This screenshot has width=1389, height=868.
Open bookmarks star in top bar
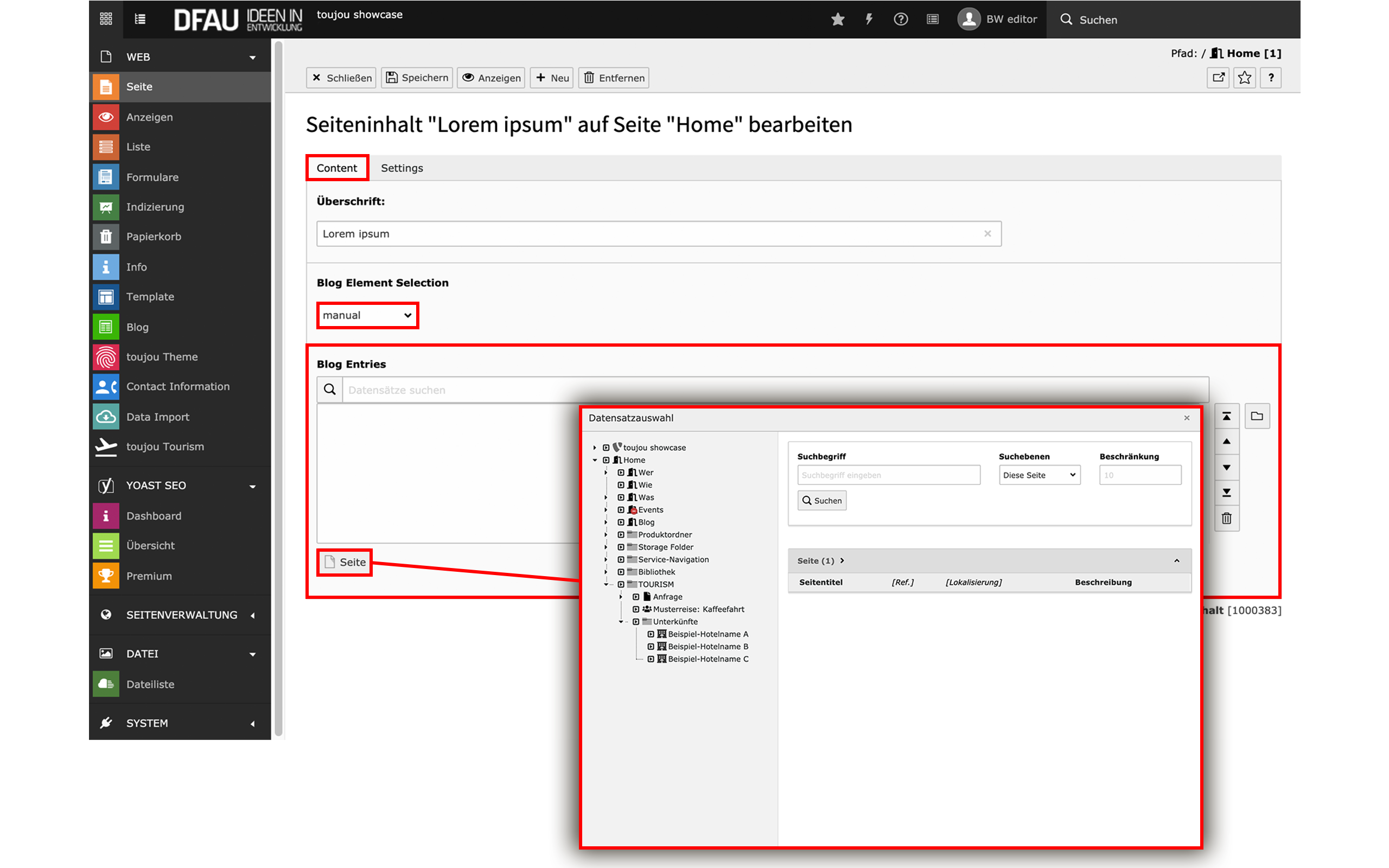[x=837, y=20]
